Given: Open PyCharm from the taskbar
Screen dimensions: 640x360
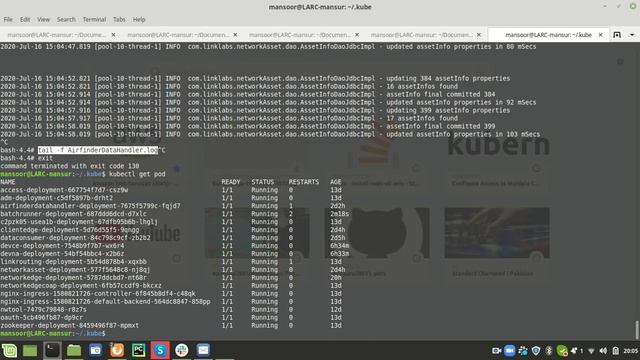Looking at the screenshot, I should pos(139,350).
